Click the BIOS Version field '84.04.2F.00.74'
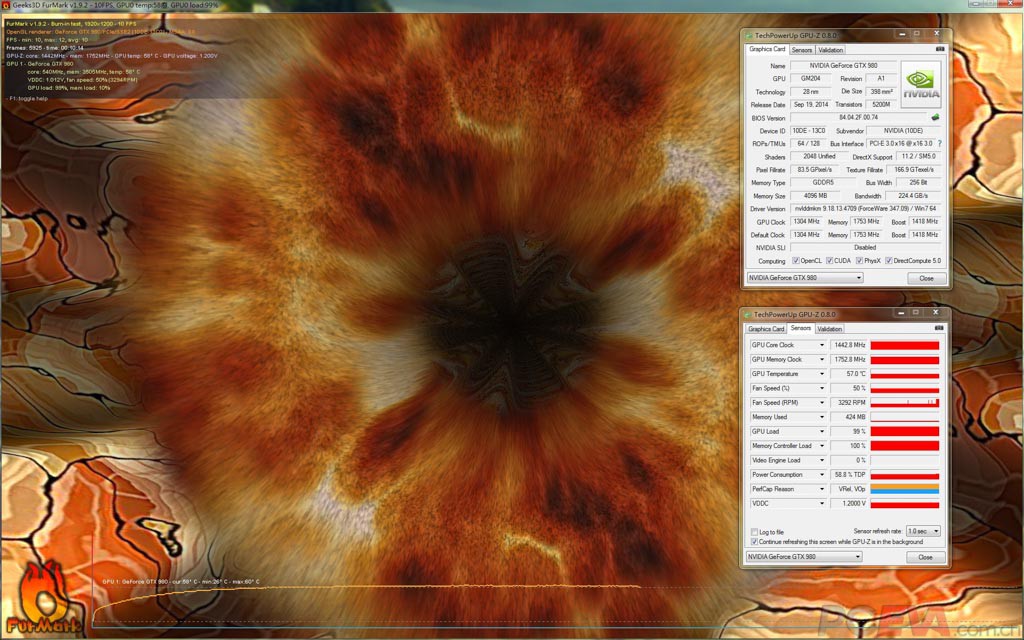1024x640 pixels. pos(858,118)
